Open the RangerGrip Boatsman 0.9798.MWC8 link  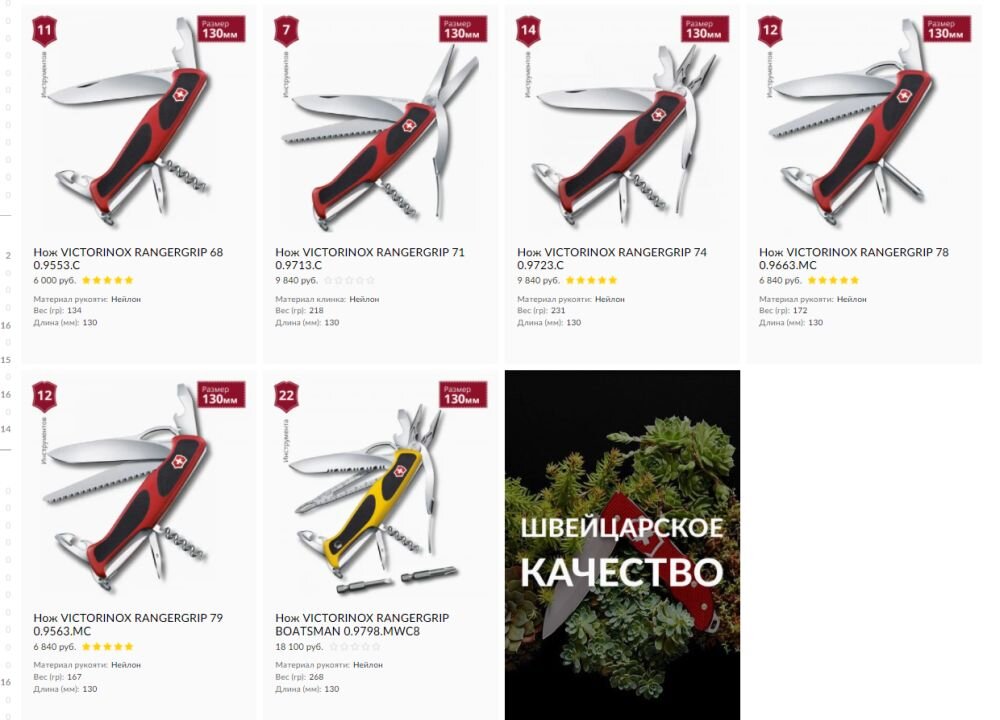362,624
